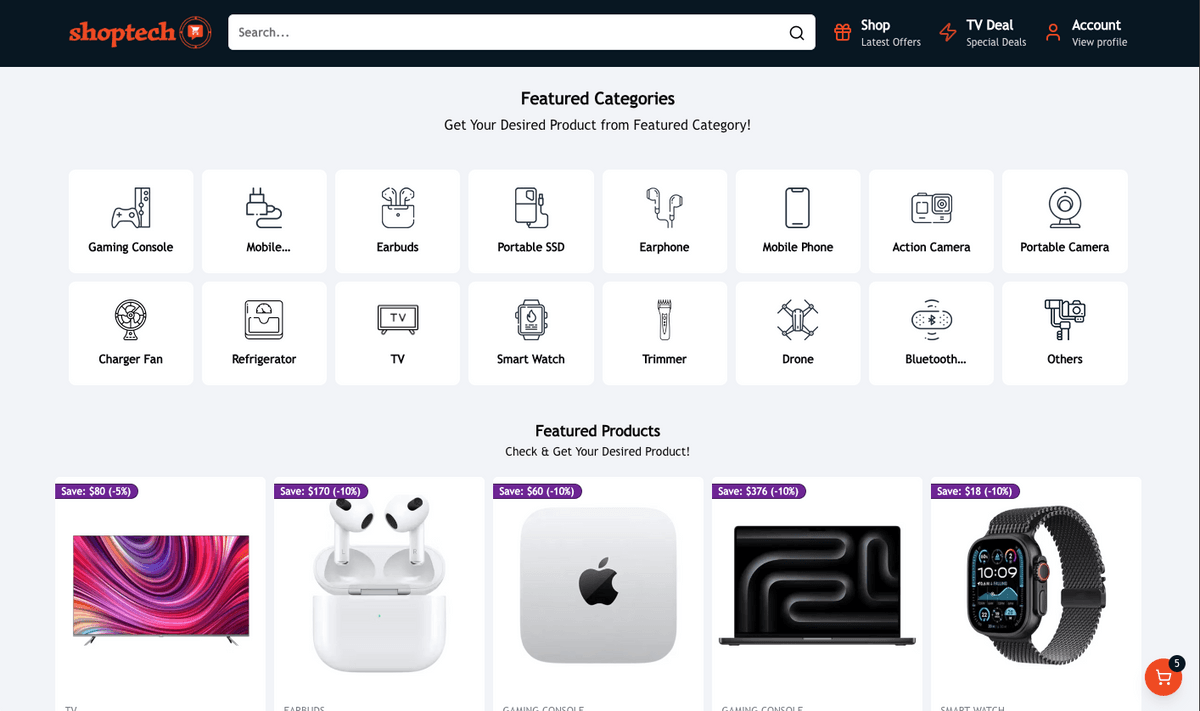Choose the Smart Watch category icon

531,320
